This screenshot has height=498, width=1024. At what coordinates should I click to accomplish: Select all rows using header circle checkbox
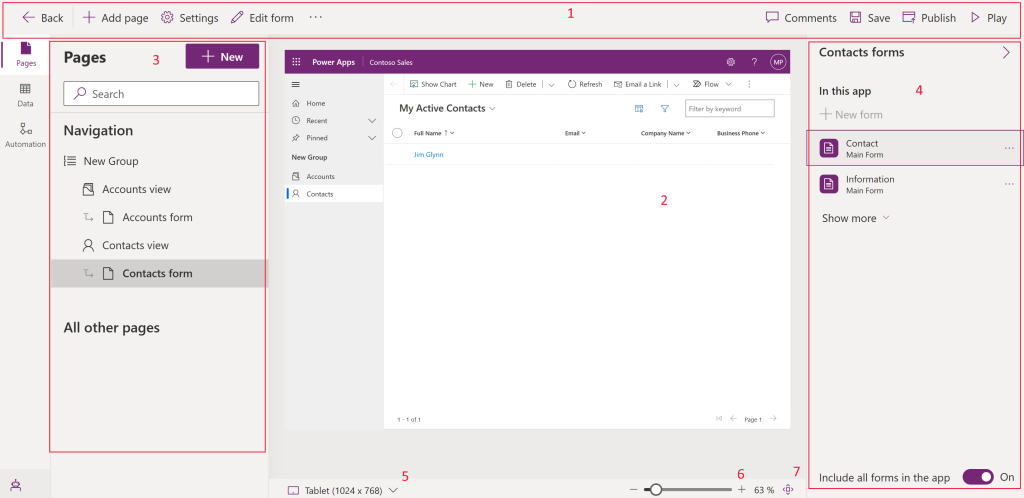[x=397, y=133]
